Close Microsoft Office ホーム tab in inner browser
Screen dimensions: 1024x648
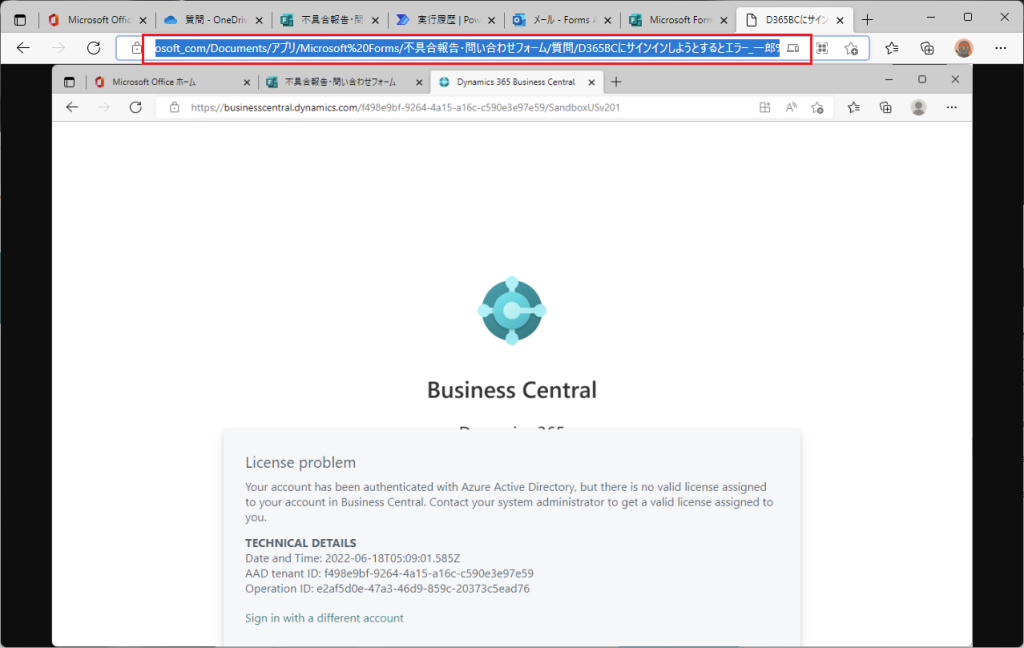pos(247,82)
